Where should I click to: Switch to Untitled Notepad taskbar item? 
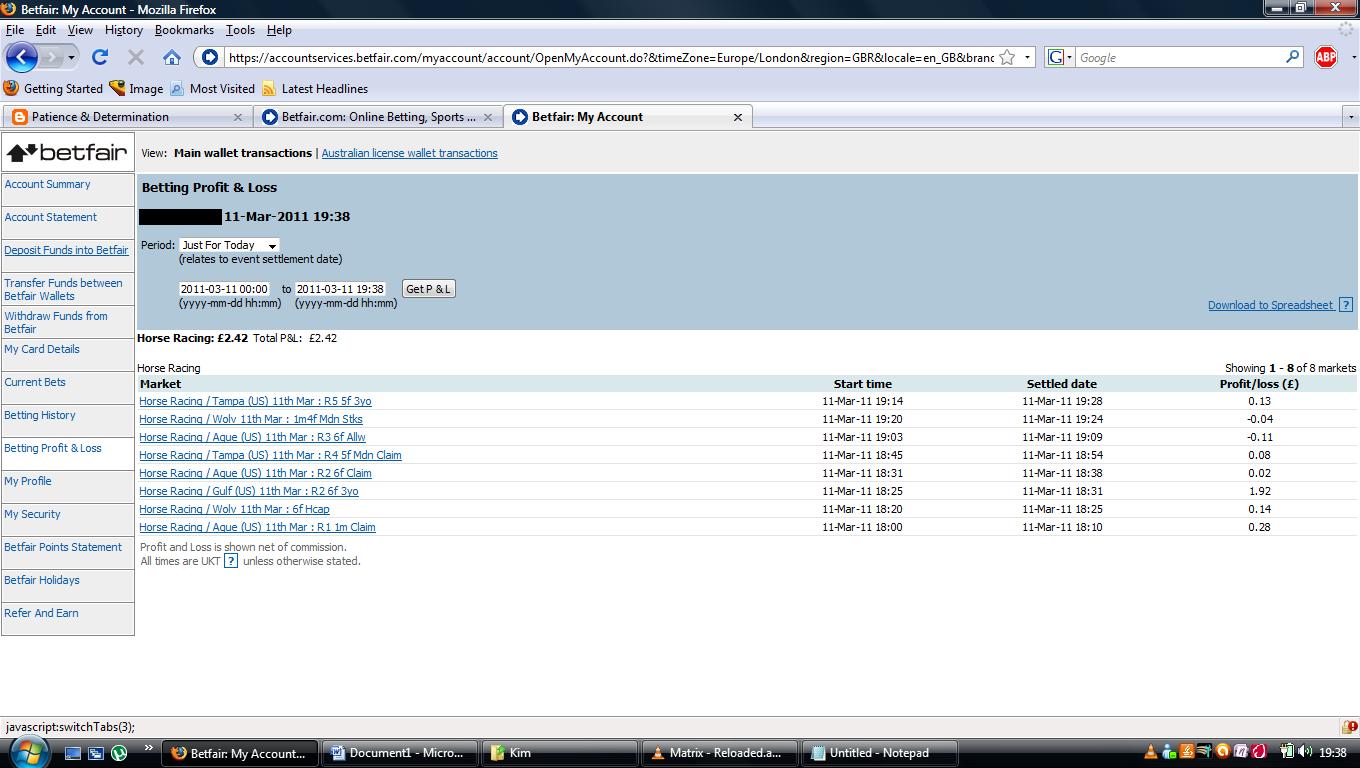click(x=880, y=753)
